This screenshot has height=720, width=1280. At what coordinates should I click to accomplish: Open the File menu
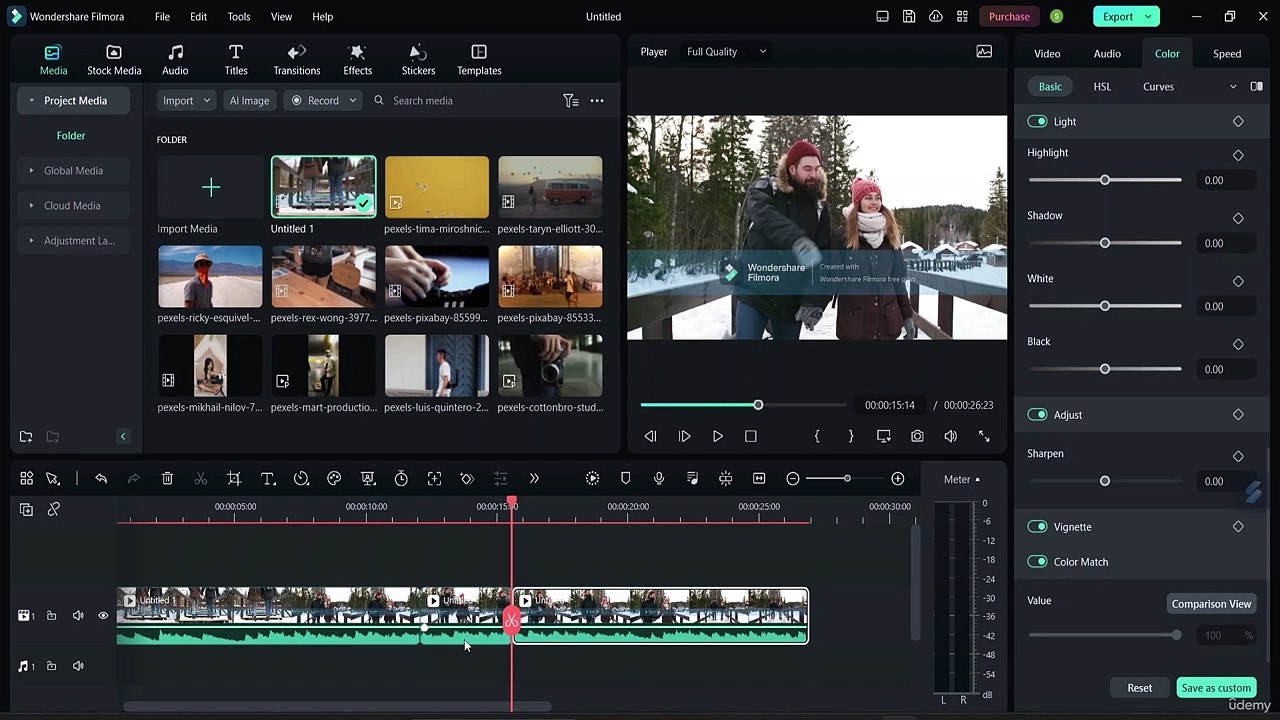pyautogui.click(x=162, y=16)
